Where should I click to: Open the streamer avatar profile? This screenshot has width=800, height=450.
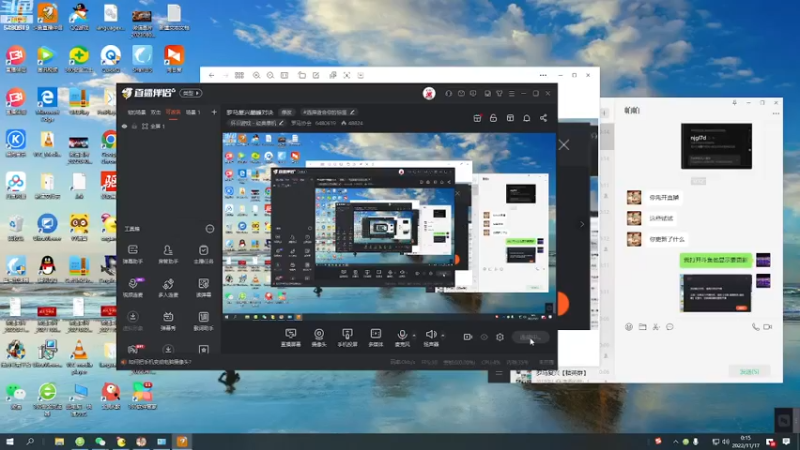click(429, 93)
